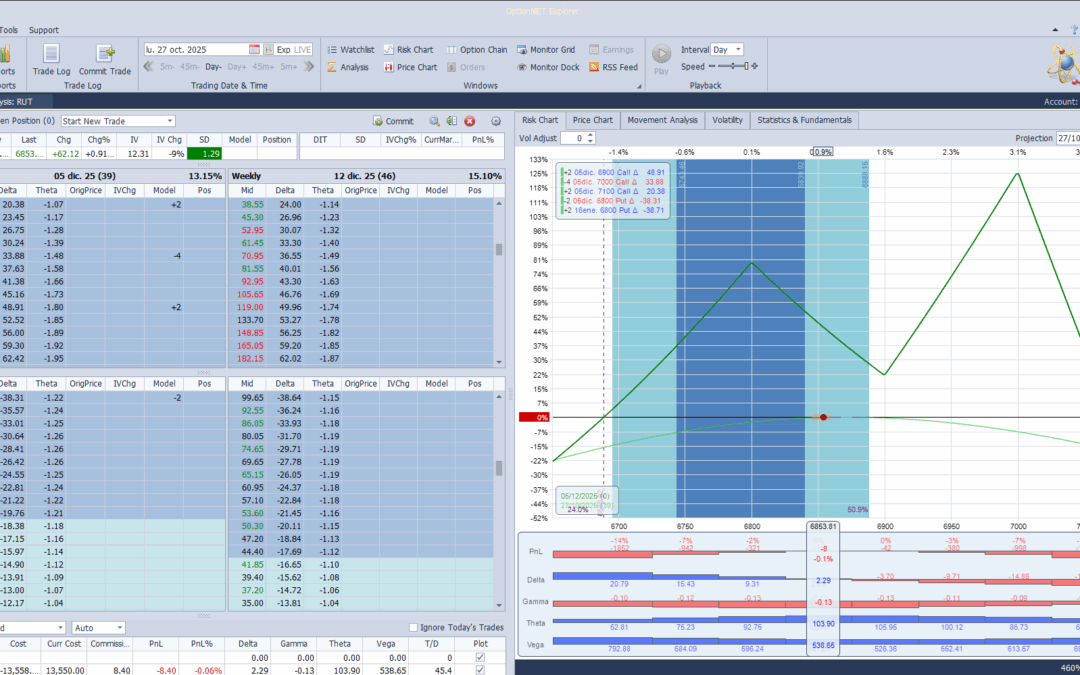The width and height of the screenshot is (1080, 675).
Task: Click the atom application logo
Action: point(1063,63)
